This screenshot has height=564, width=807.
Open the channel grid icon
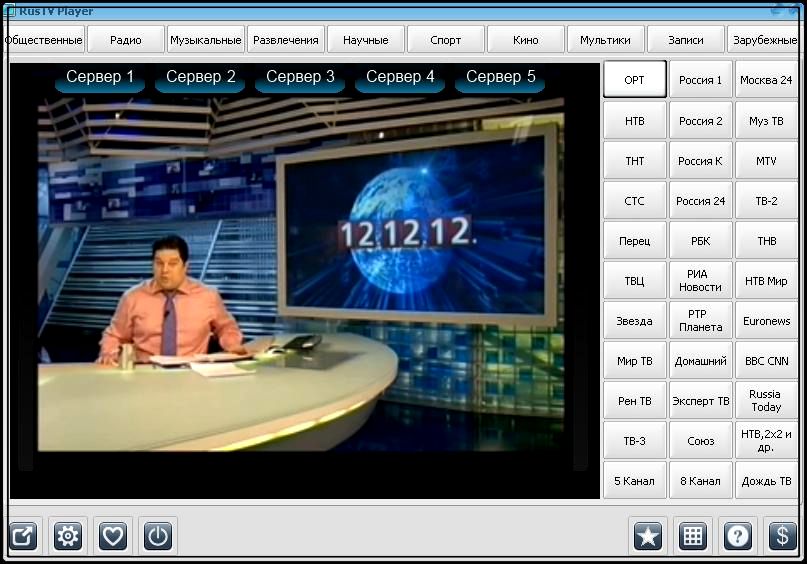(x=693, y=536)
